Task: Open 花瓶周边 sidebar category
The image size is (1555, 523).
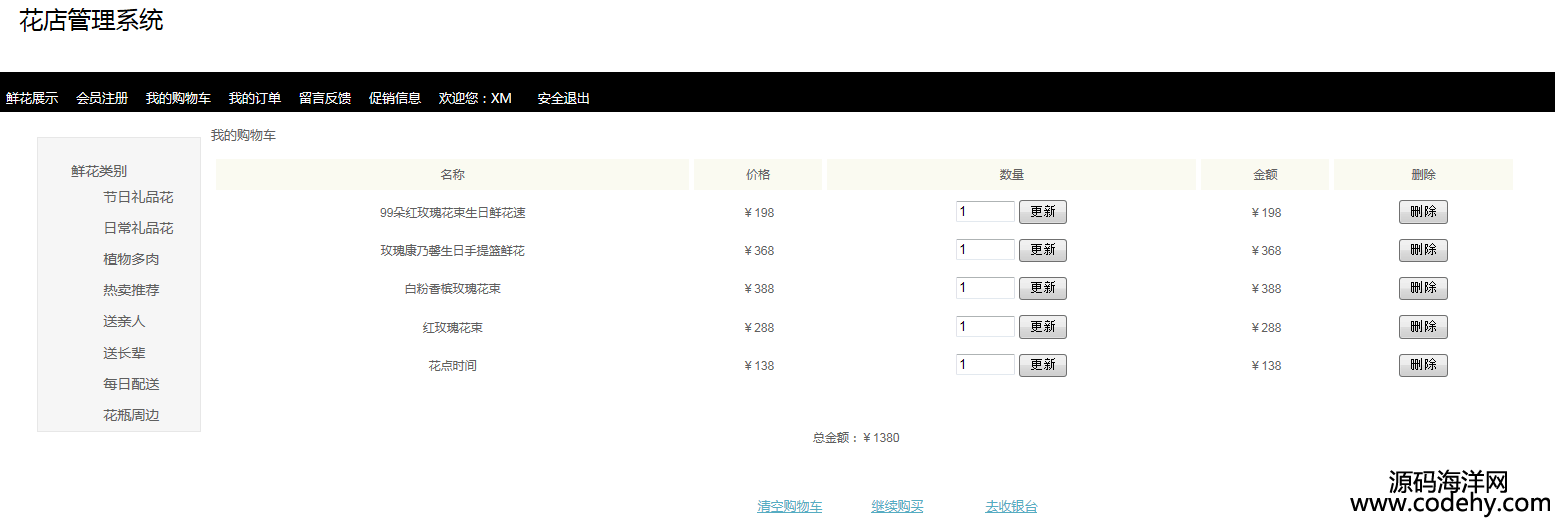Action: (x=131, y=415)
